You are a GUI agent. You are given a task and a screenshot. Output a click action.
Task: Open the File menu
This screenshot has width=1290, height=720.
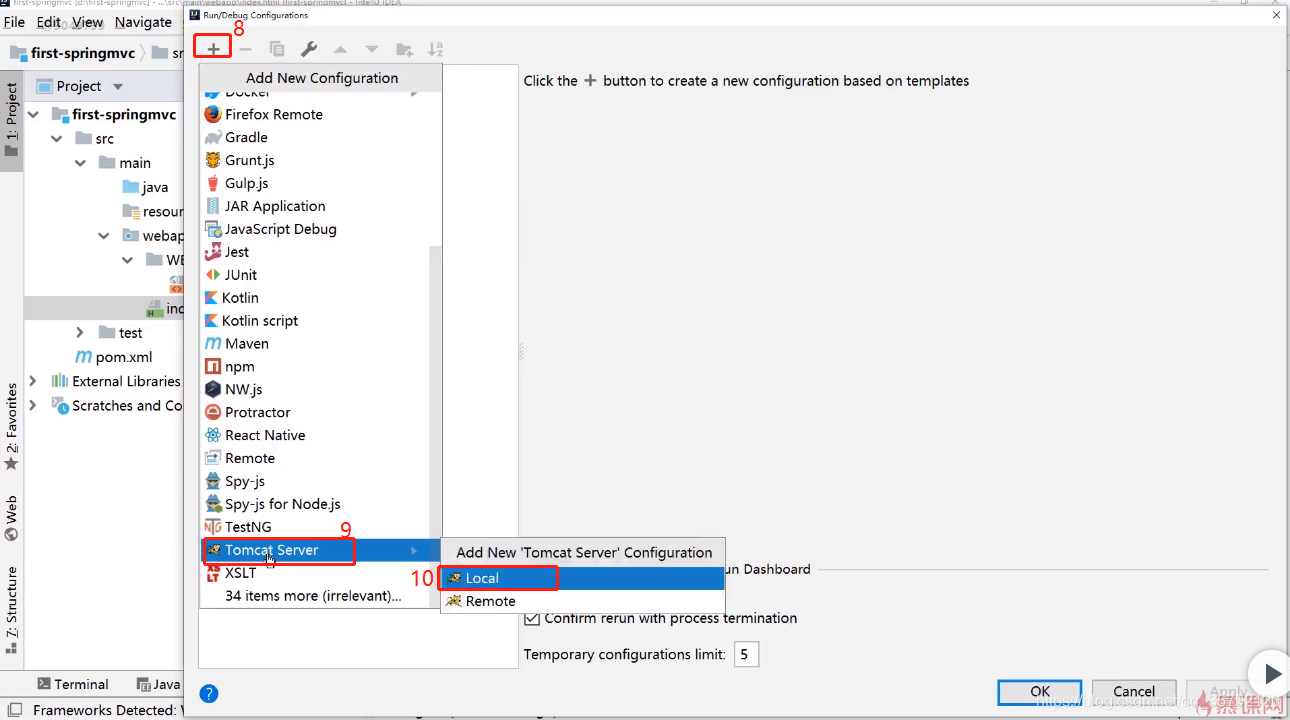pyautogui.click(x=15, y=22)
